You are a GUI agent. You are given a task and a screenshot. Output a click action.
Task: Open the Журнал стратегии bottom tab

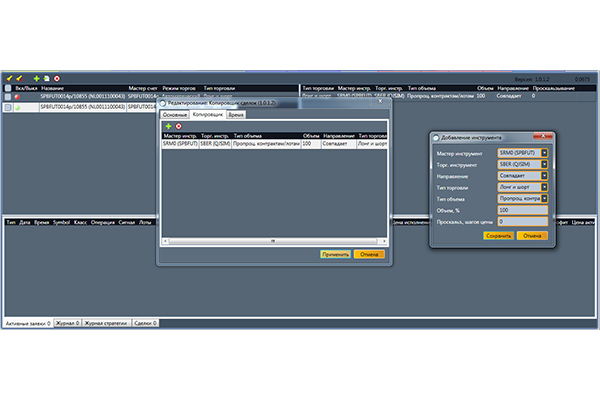pyautogui.click(x=107, y=324)
